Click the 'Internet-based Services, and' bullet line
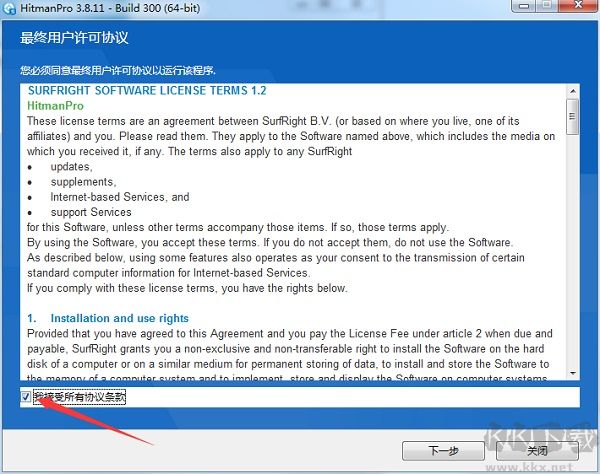 pyautogui.click(x=120, y=197)
